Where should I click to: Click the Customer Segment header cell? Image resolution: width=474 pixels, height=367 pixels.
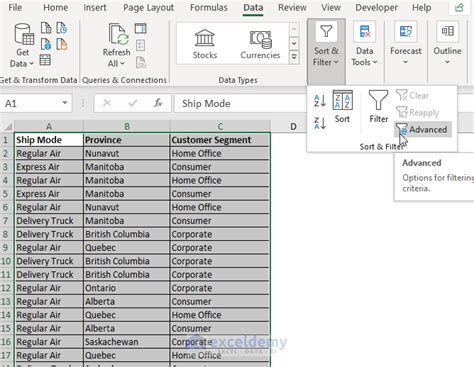[220, 140]
